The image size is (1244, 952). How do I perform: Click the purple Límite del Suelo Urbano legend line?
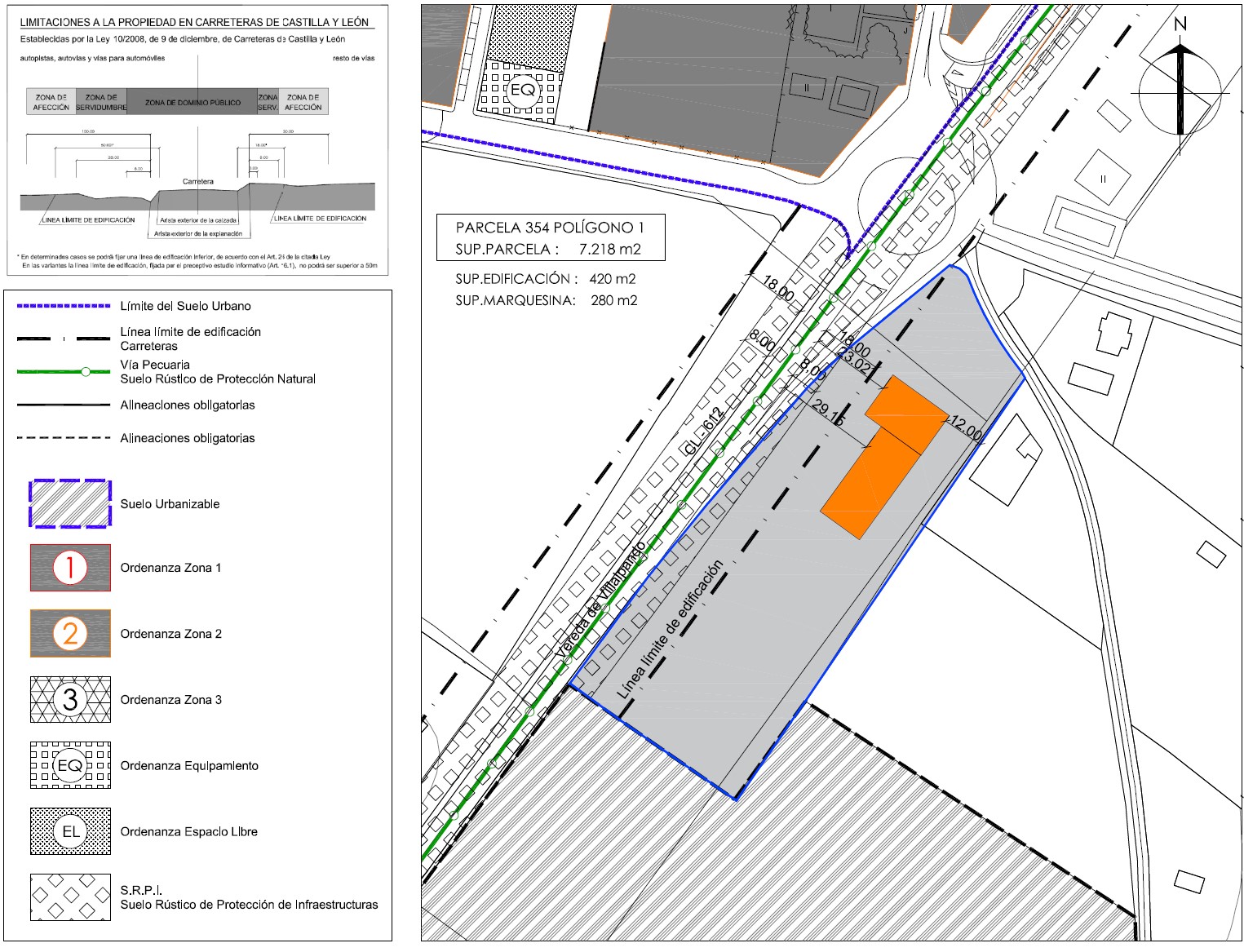64,306
